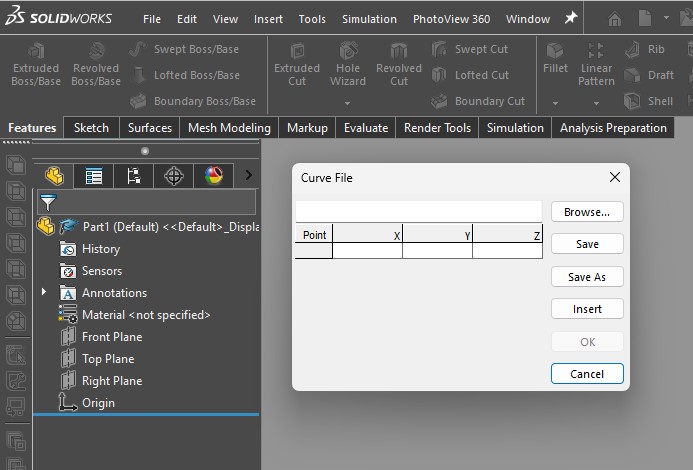Open the Insert menu
Viewport: 693px width, 470px height.
(x=268, y=19)
